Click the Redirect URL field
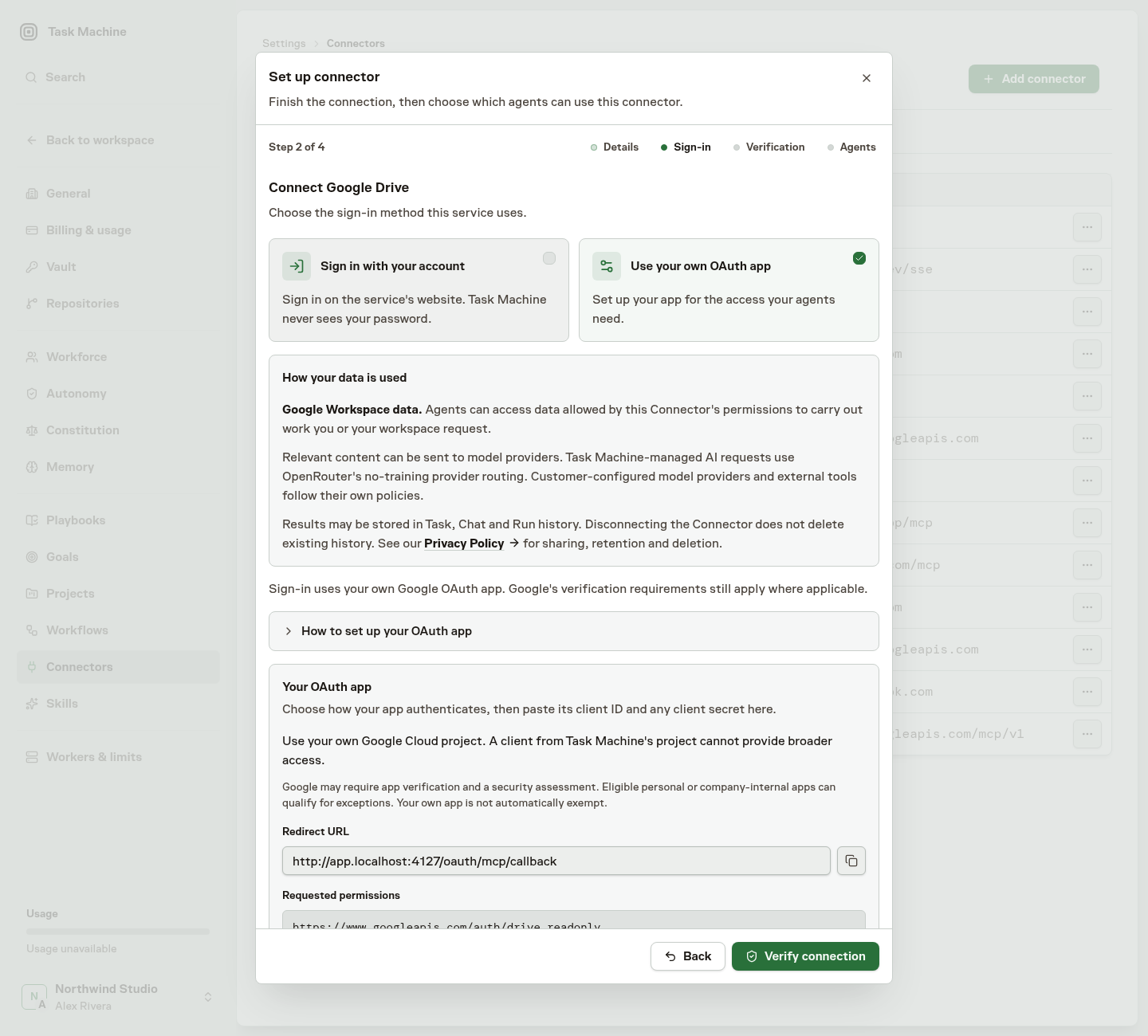Image resolution: width=1148 pixels, height=1036 pixels. coord(556,861)
